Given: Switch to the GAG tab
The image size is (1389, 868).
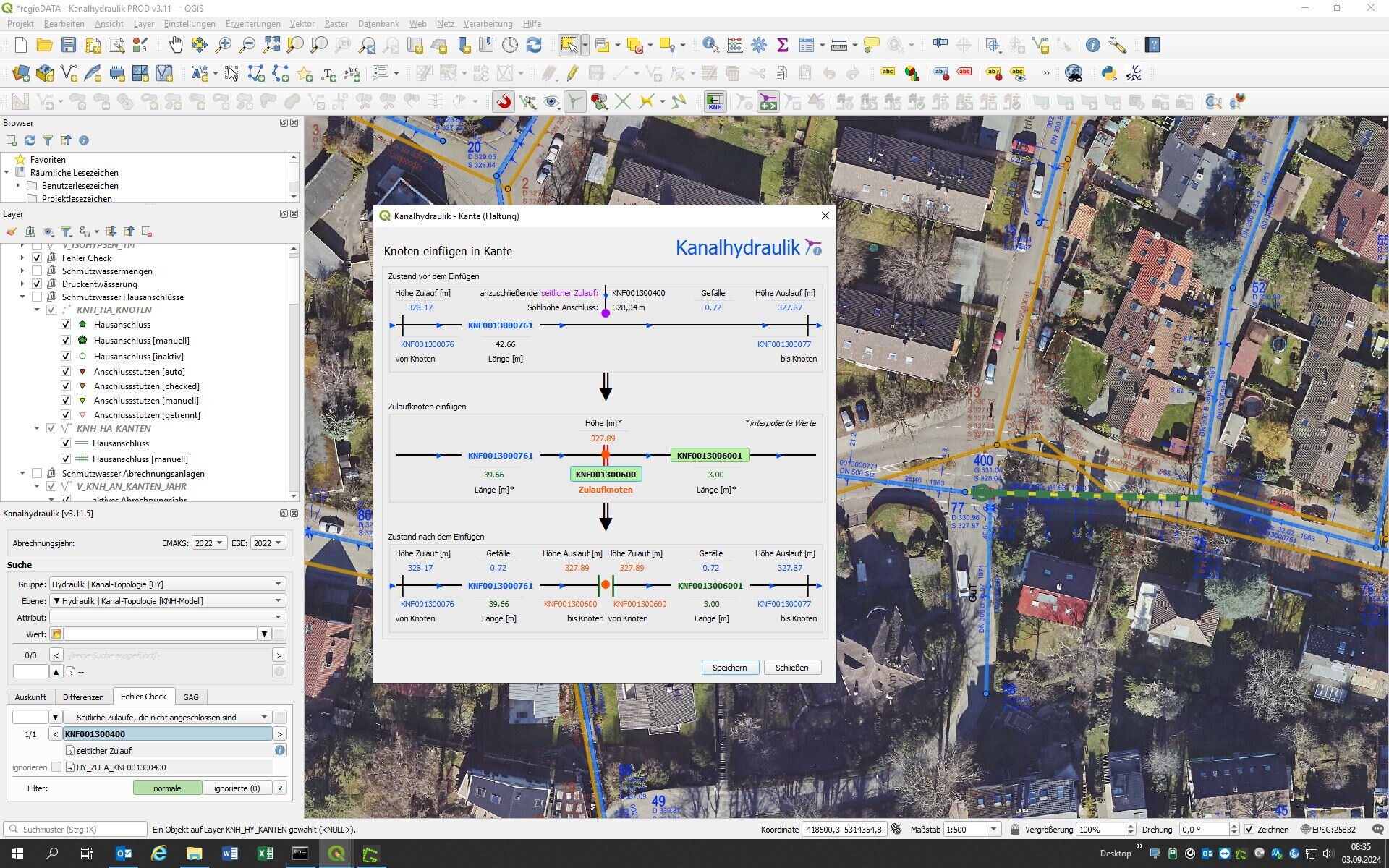Looking at the screenshot, I should coord(191,697).
